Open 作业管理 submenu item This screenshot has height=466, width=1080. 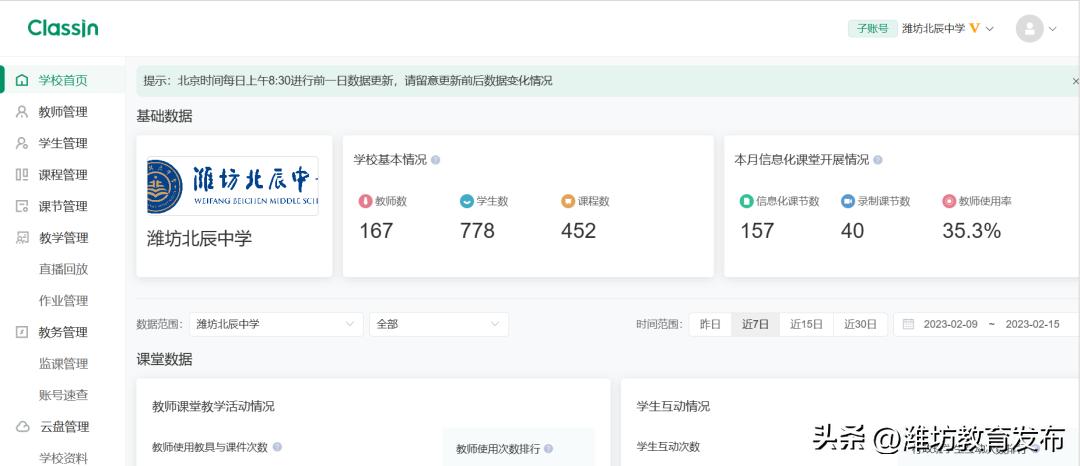63,301
